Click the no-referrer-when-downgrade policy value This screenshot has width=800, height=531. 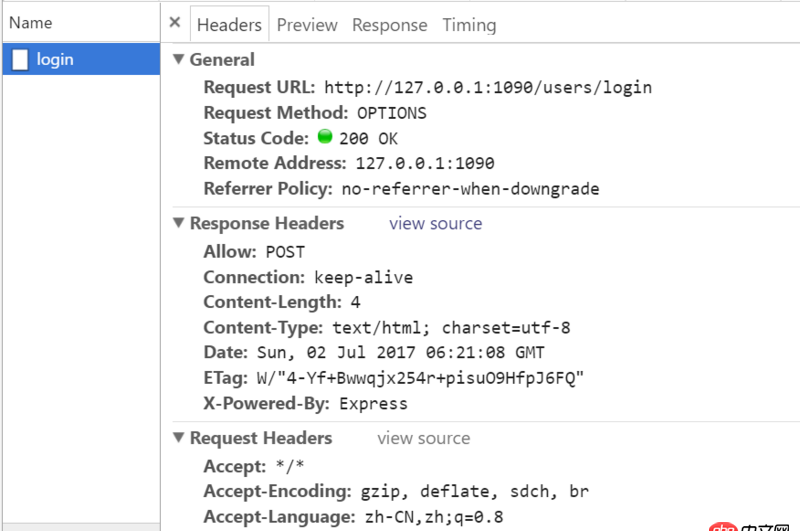(470, 189)
